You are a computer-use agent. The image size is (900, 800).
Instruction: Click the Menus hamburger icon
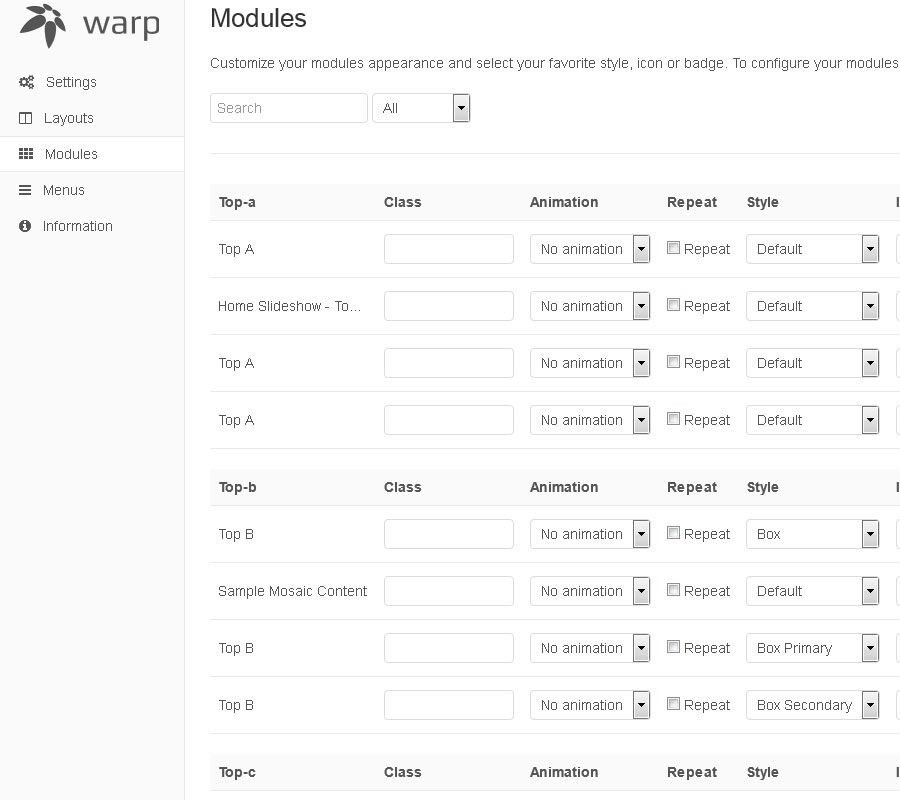point(25,190)
